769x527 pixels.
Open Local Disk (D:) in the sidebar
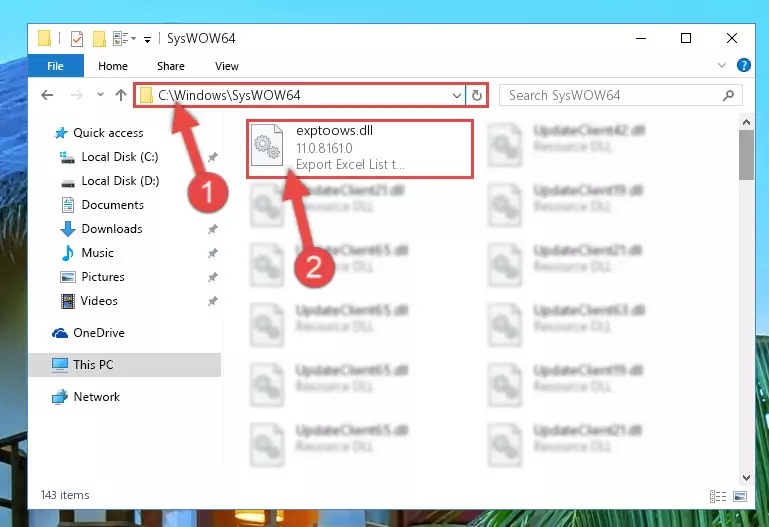pyautogui.click(x=120, y=181)
